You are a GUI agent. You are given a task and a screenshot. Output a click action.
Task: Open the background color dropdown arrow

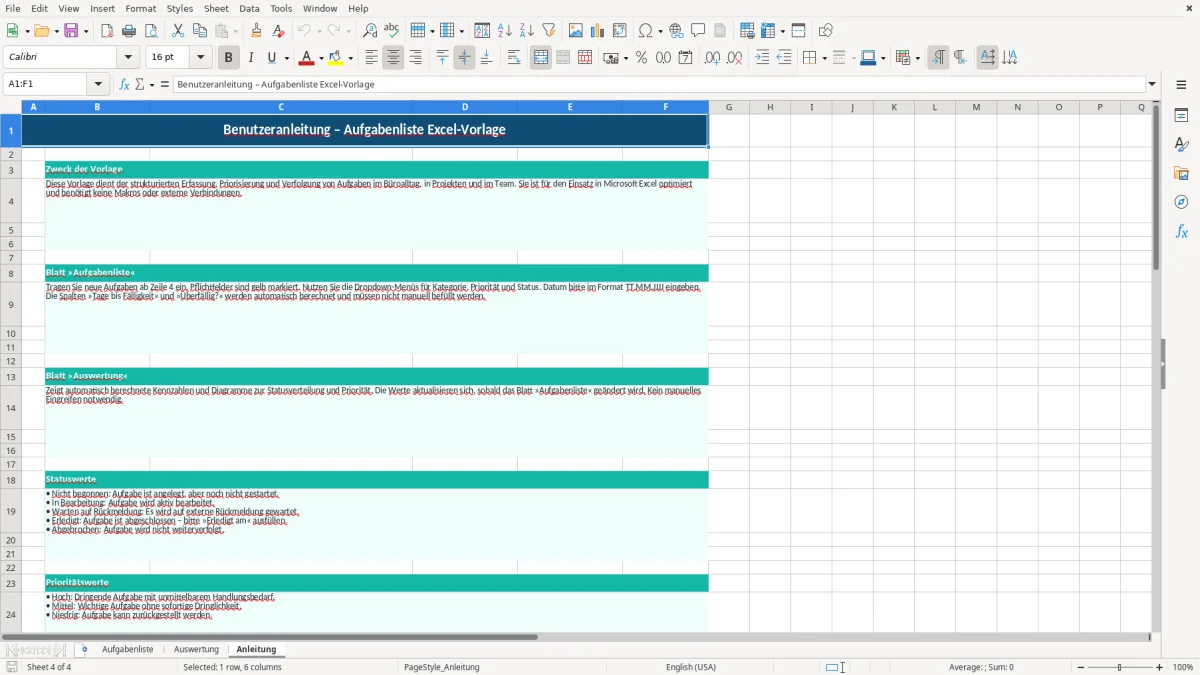[x=350, y=58]
